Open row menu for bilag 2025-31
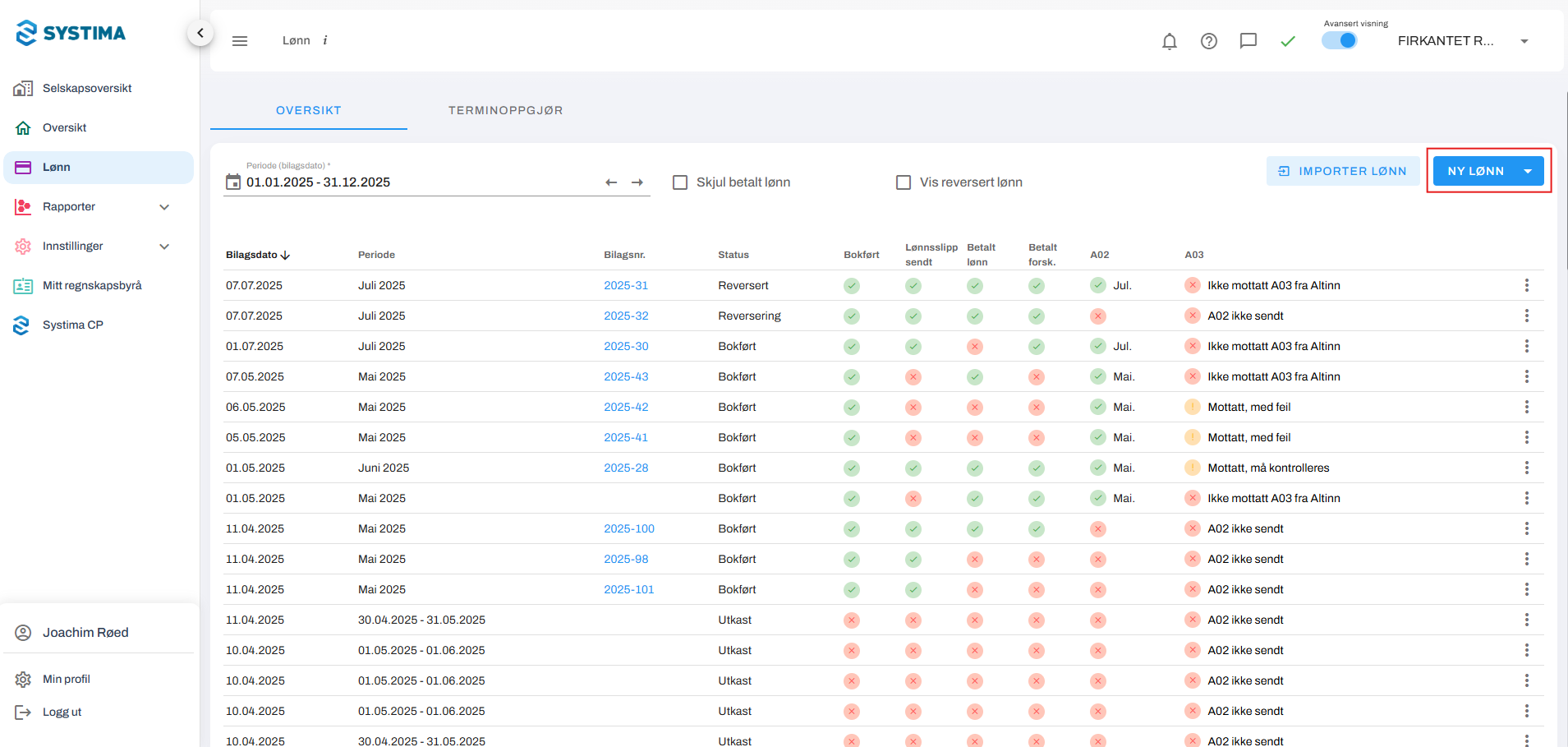Screen dimensions: 1568x747 (x=1527, y=285)
